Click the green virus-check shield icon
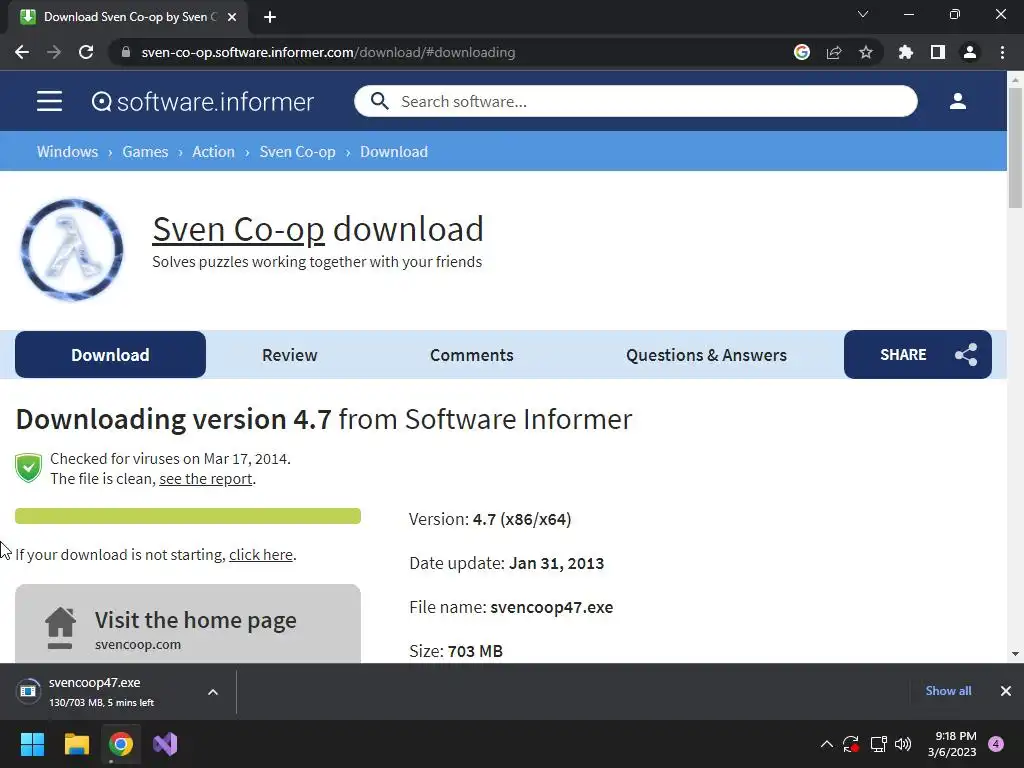 (29, 468)
